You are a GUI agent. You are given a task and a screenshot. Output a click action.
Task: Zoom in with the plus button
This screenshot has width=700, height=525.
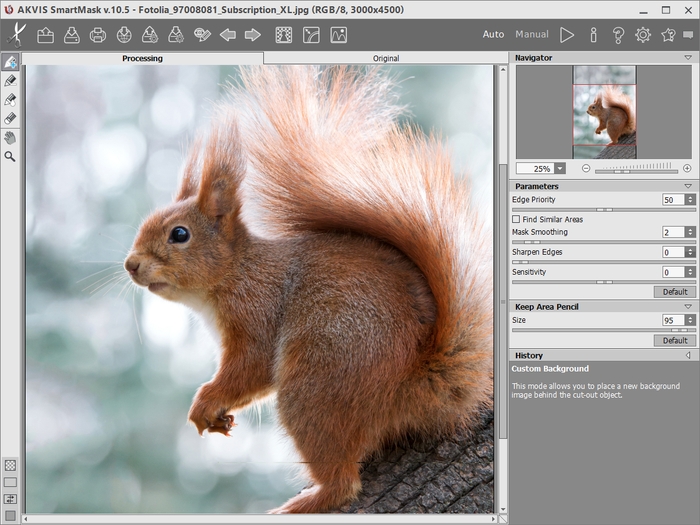(687, 168)
